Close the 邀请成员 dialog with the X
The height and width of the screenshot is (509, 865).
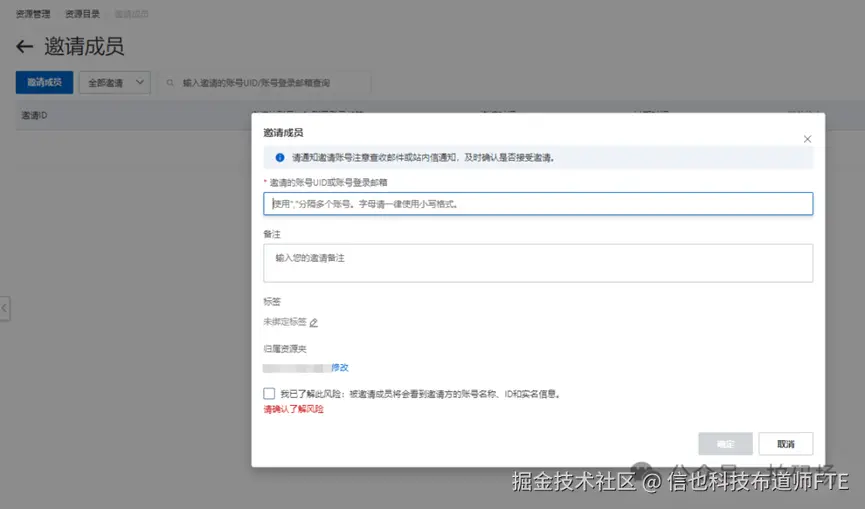(807, 139)
